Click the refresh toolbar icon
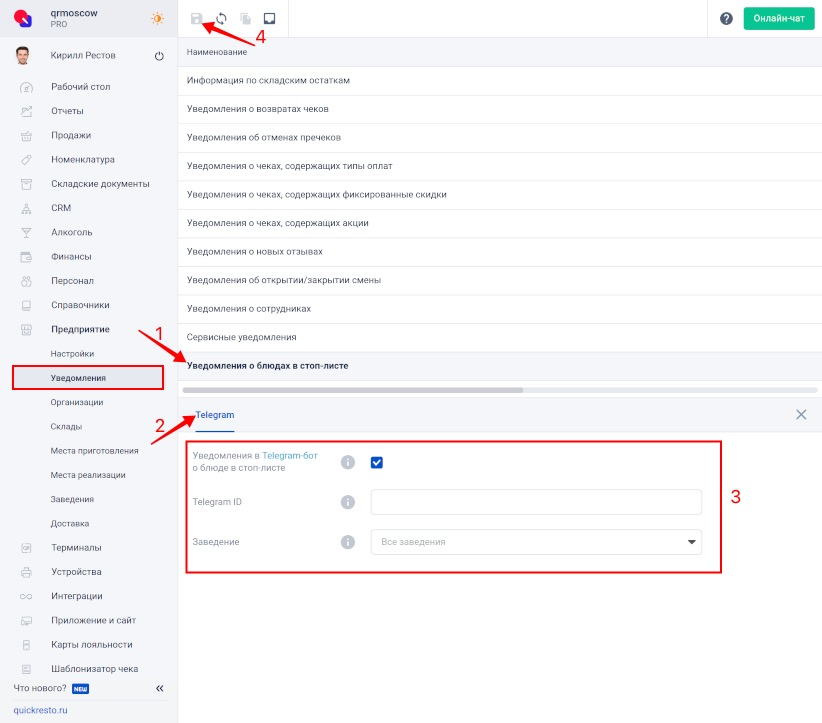This screenshot has height=723, width=822. (221, 19)
